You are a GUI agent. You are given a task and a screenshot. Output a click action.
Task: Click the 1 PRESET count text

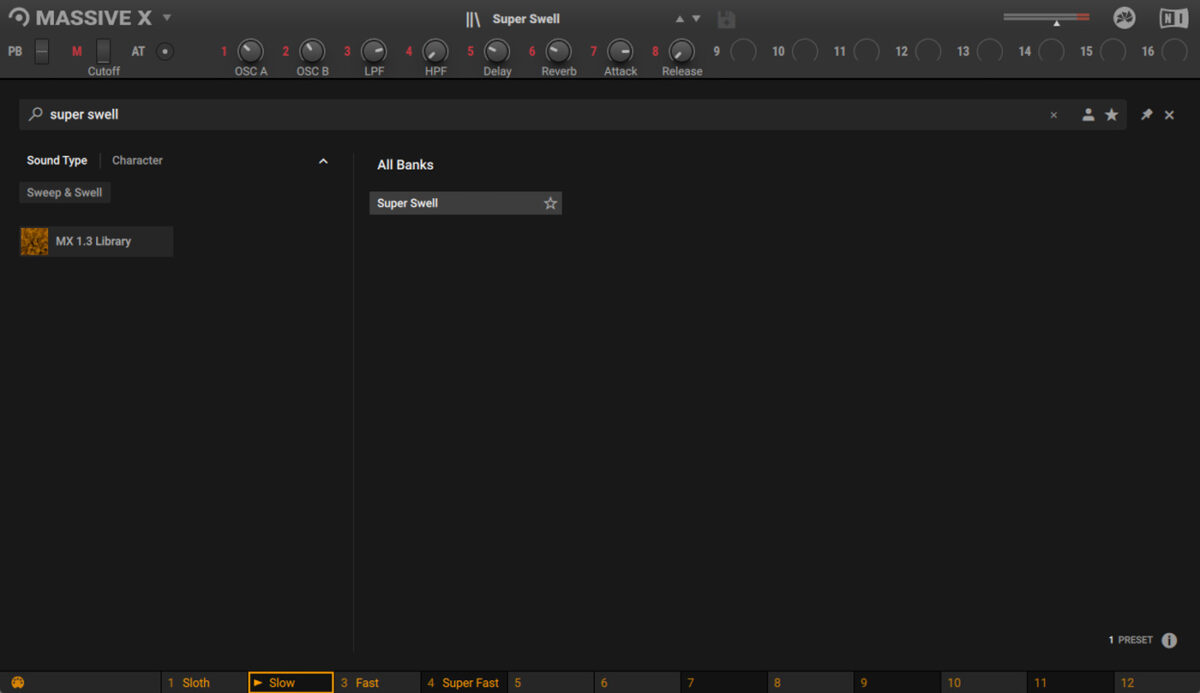tap(1131, 640)
